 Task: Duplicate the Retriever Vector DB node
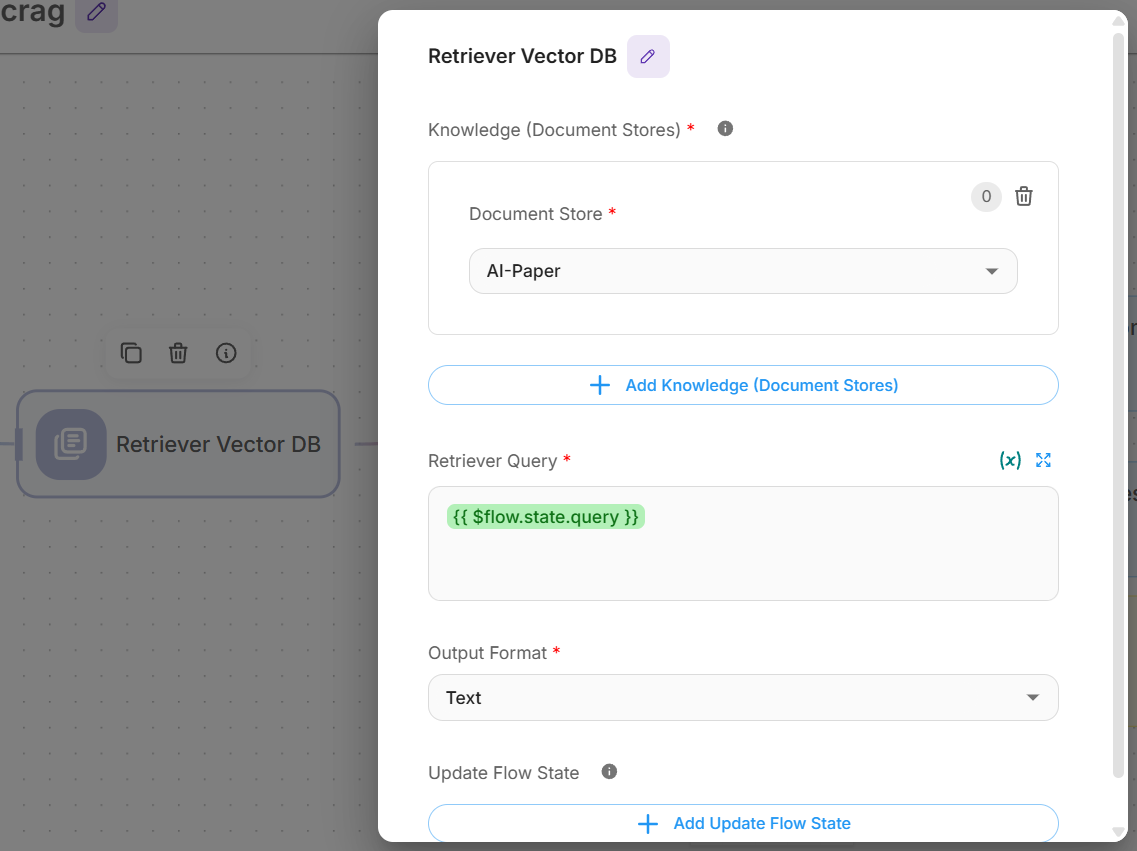point(131,353)
